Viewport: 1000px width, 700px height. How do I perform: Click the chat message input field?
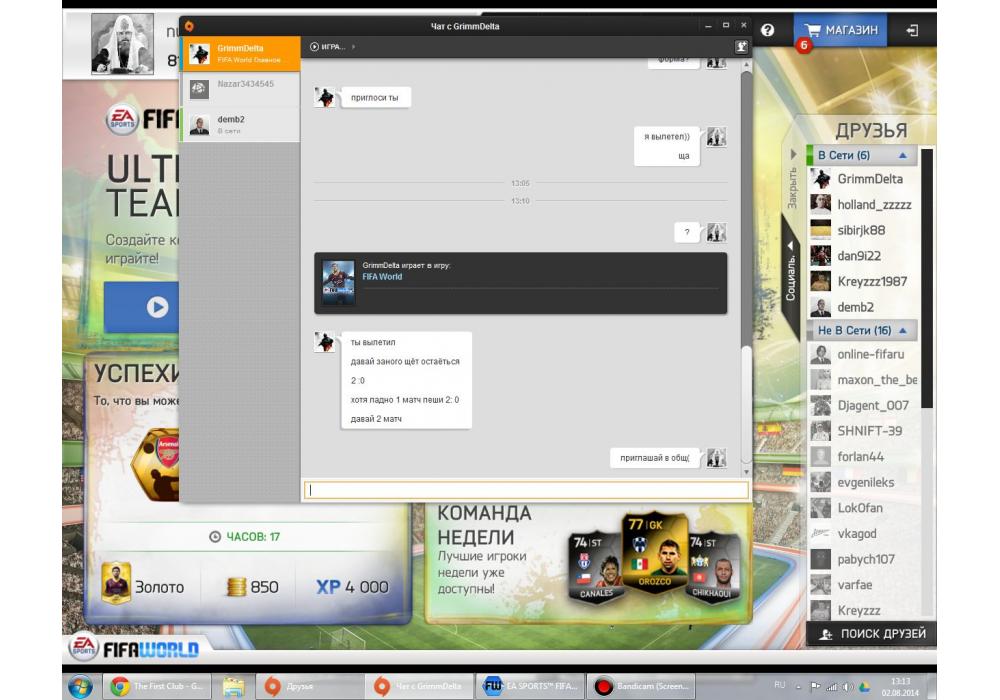526,490
